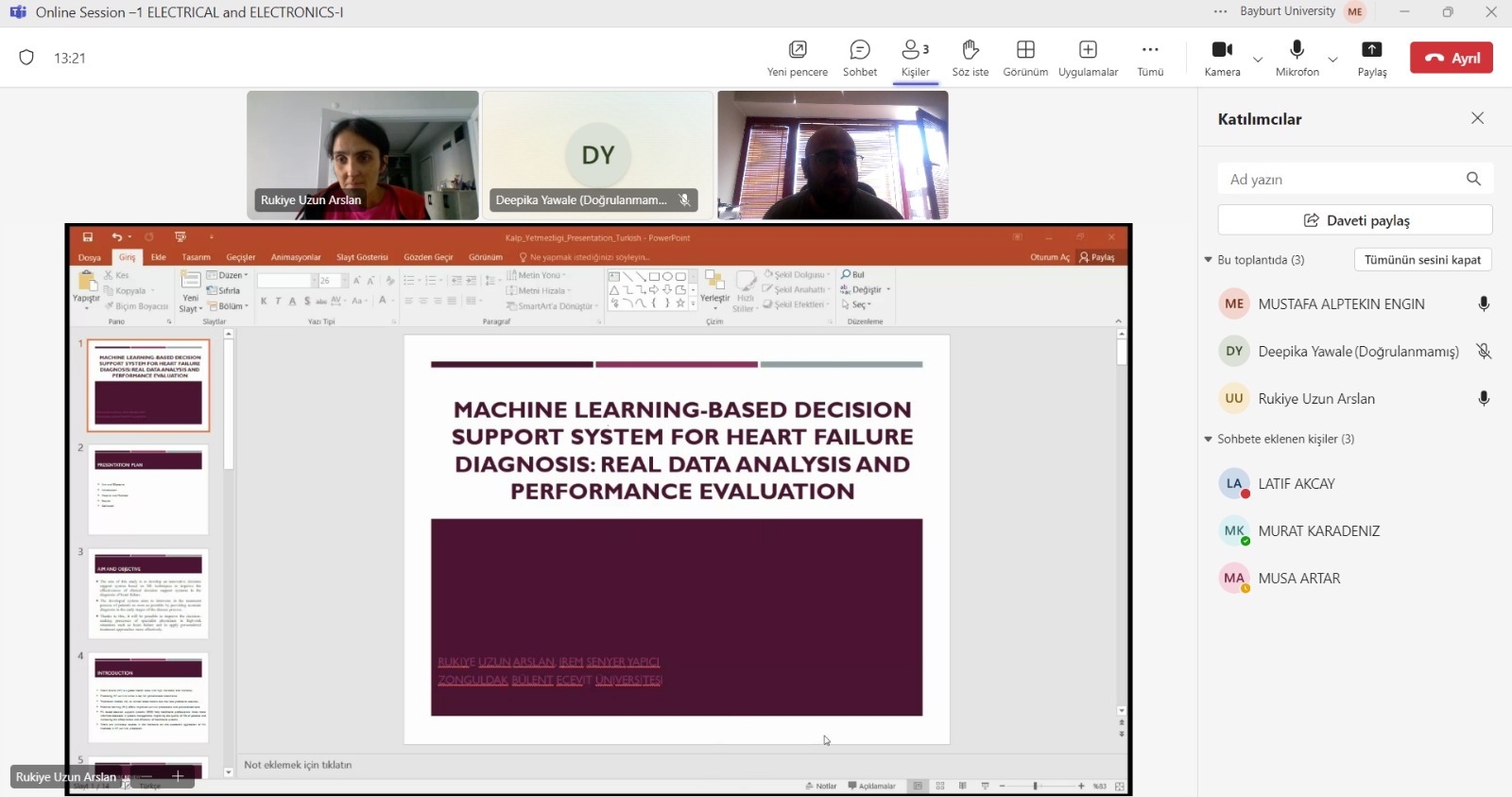1512x797 pixels.
Task: Raise hand with Söz iste
Action: point(970,58)
